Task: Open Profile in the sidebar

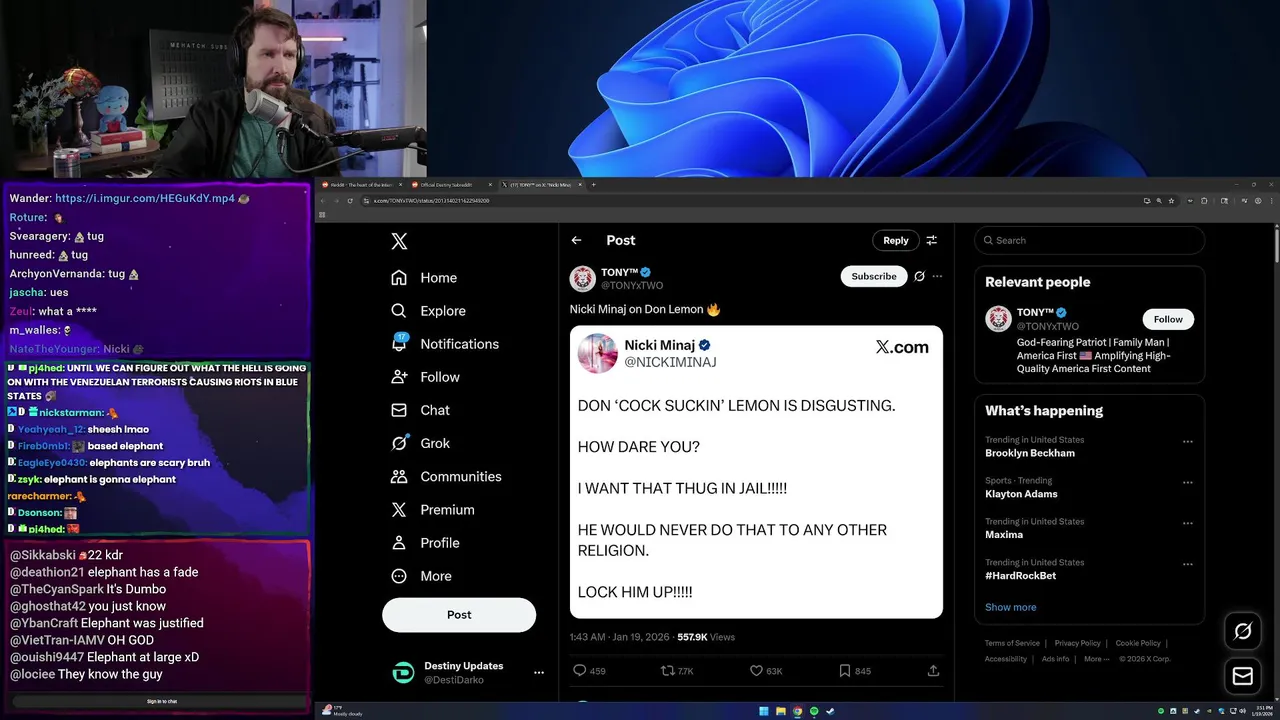Action: tap(425, 543)
